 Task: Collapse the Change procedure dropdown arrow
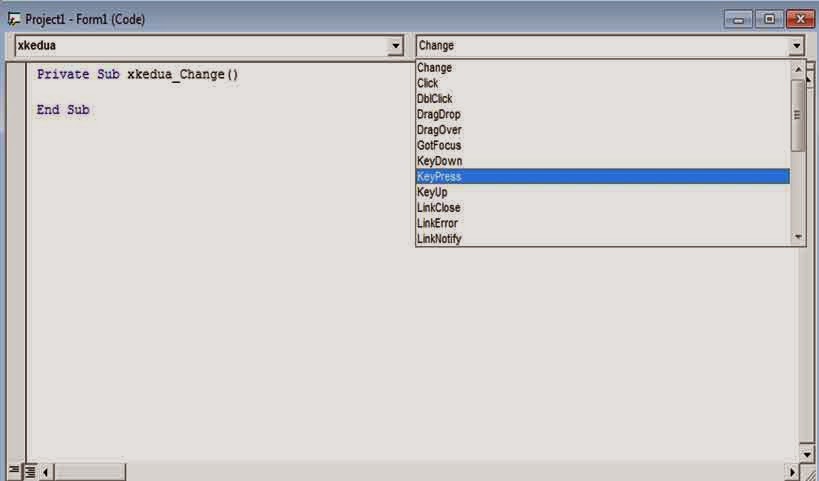coord(796,46)
